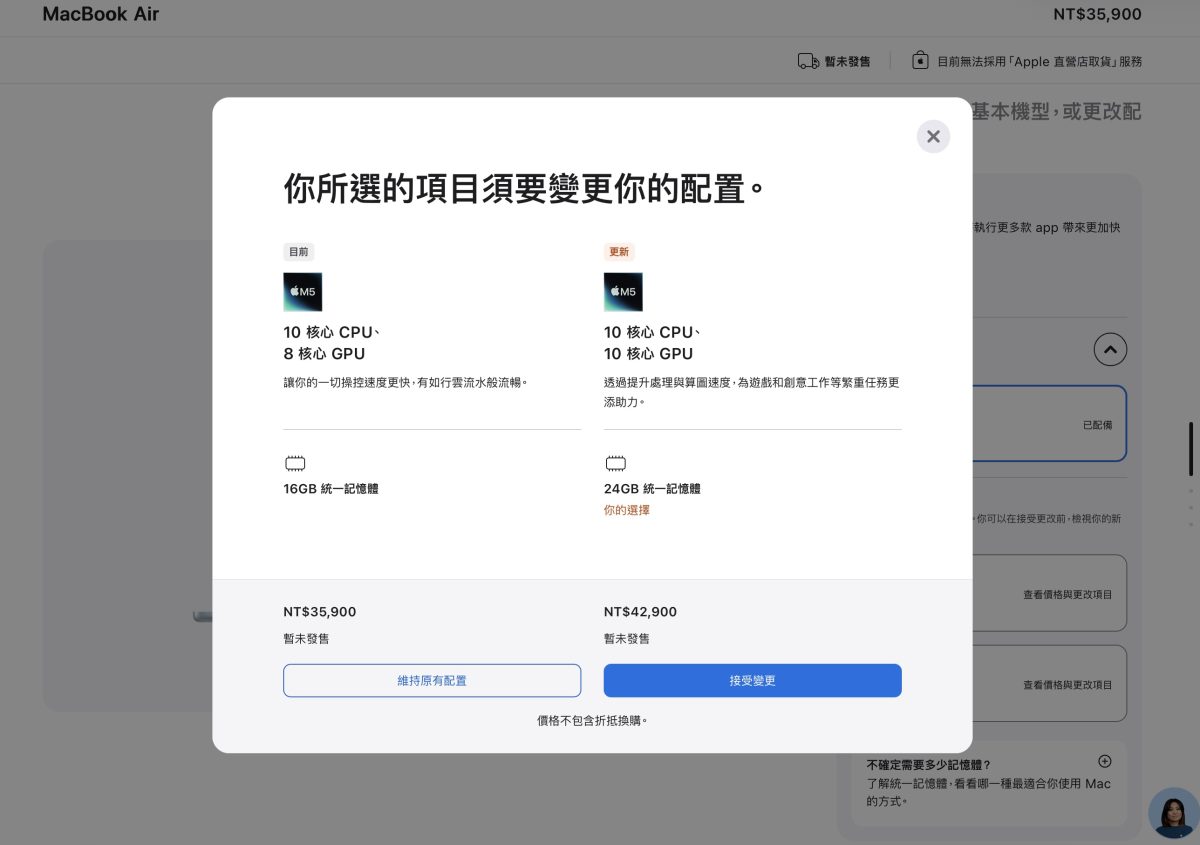
Task: Click the Apple Store pickup bag icon
Action: (920, 60)
